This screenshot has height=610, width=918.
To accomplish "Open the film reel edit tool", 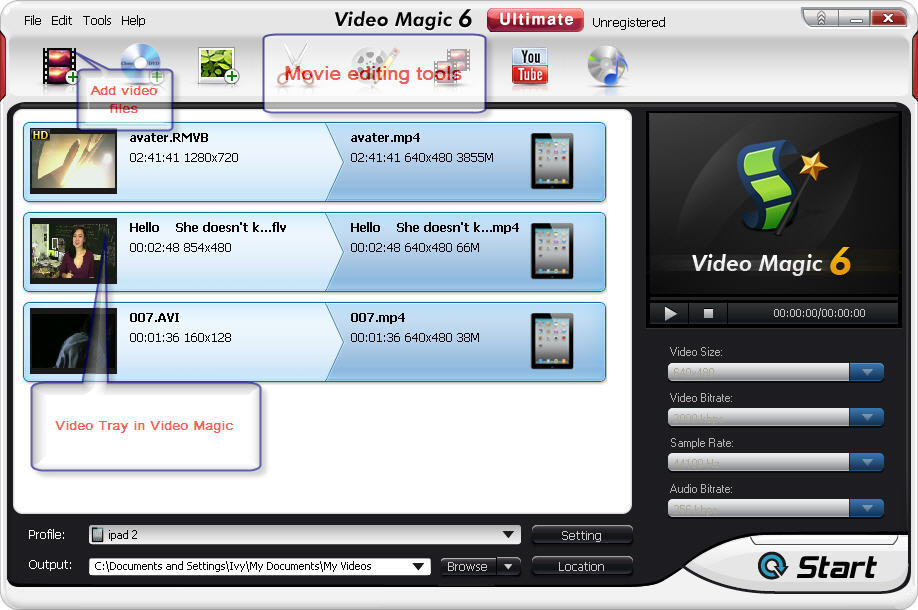I will point(375,64).
